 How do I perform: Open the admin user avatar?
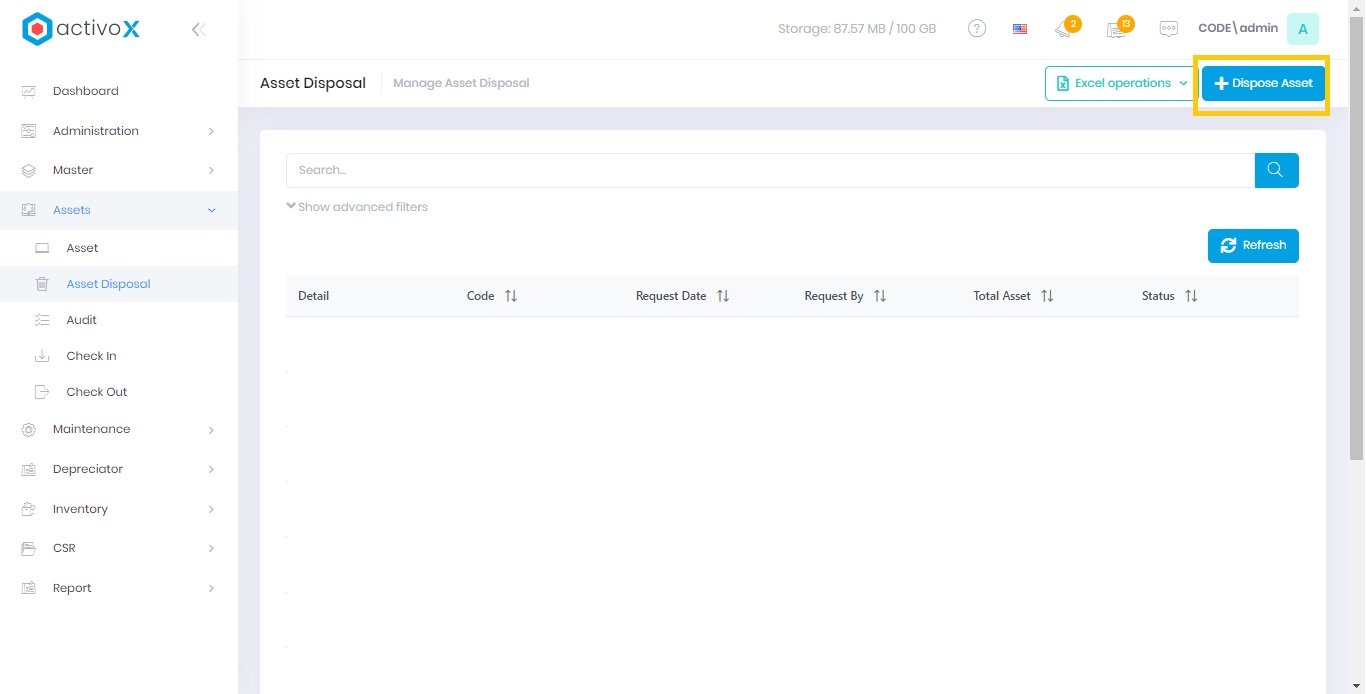pyautogui.click(x=1302, y=29)
